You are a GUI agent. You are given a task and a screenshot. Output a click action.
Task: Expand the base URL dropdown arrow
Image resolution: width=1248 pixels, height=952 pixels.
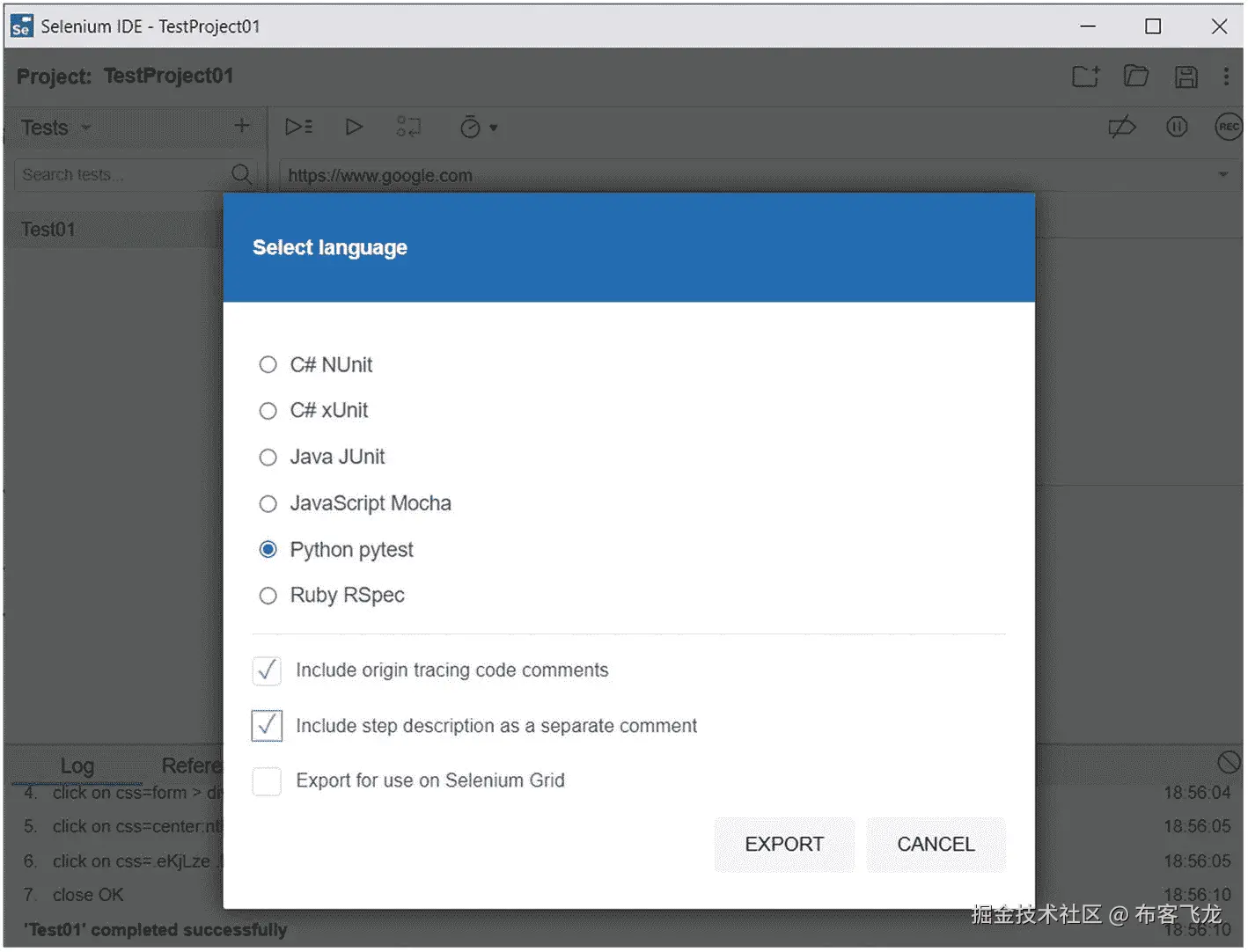1223,175
